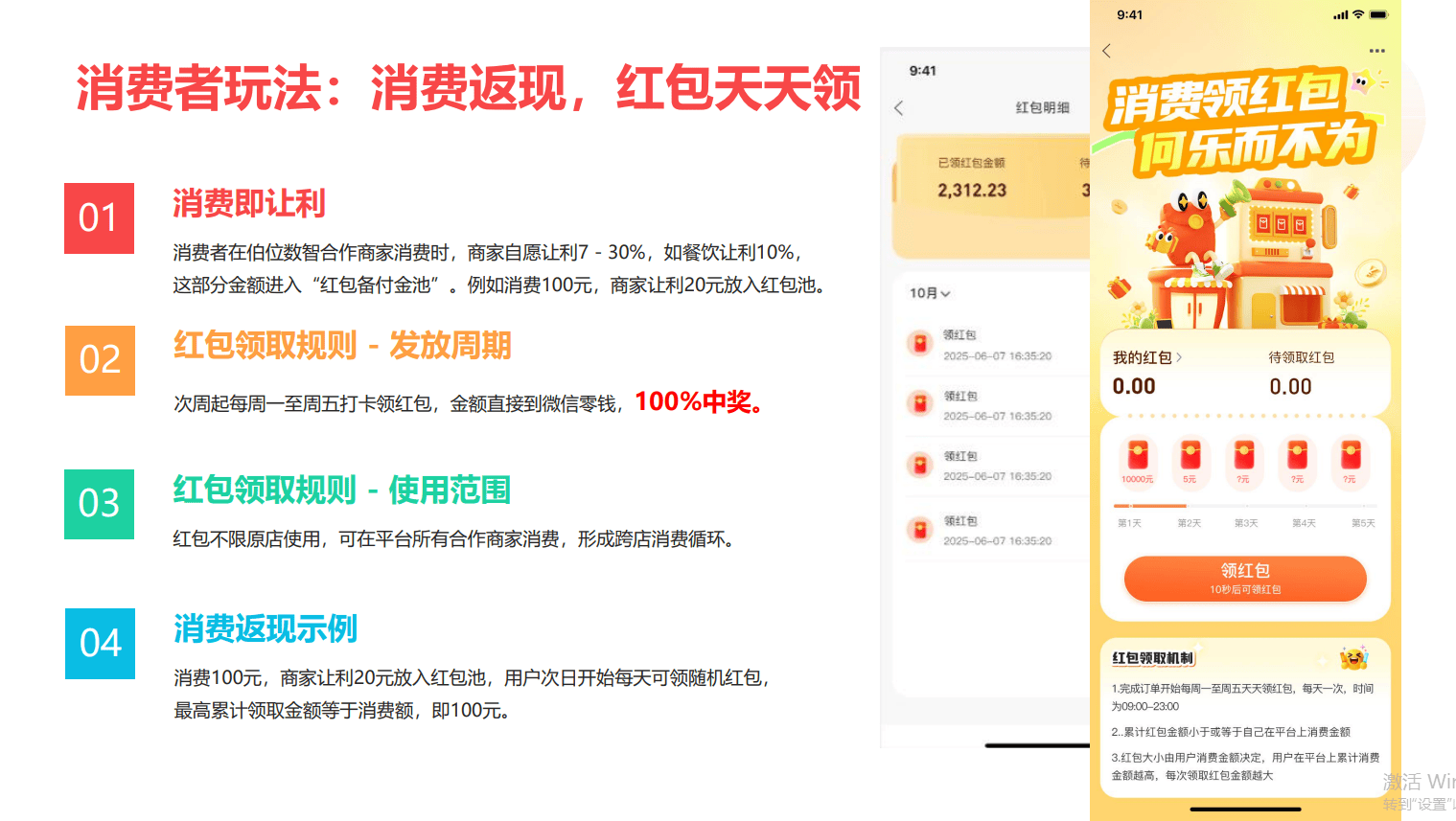
Task: Select the 第4天 day label
Action: tap(1304, 523)
